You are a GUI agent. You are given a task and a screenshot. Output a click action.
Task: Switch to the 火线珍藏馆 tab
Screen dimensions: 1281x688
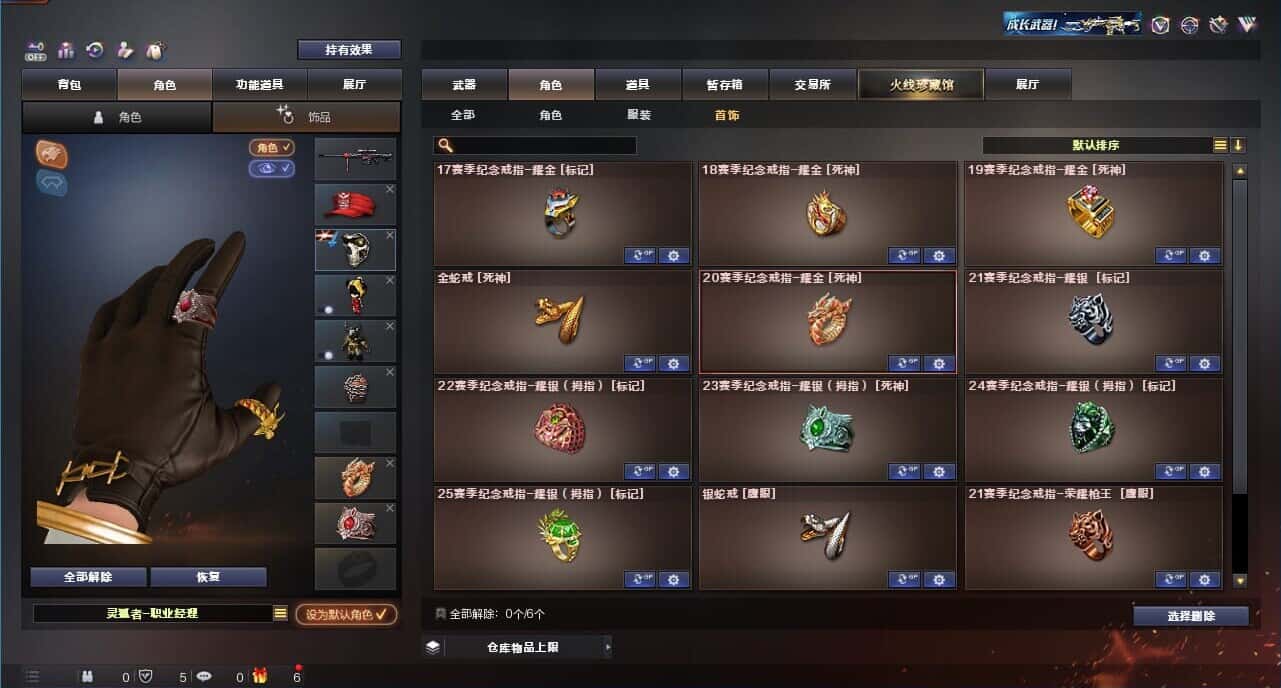click(x=921, y=84)
